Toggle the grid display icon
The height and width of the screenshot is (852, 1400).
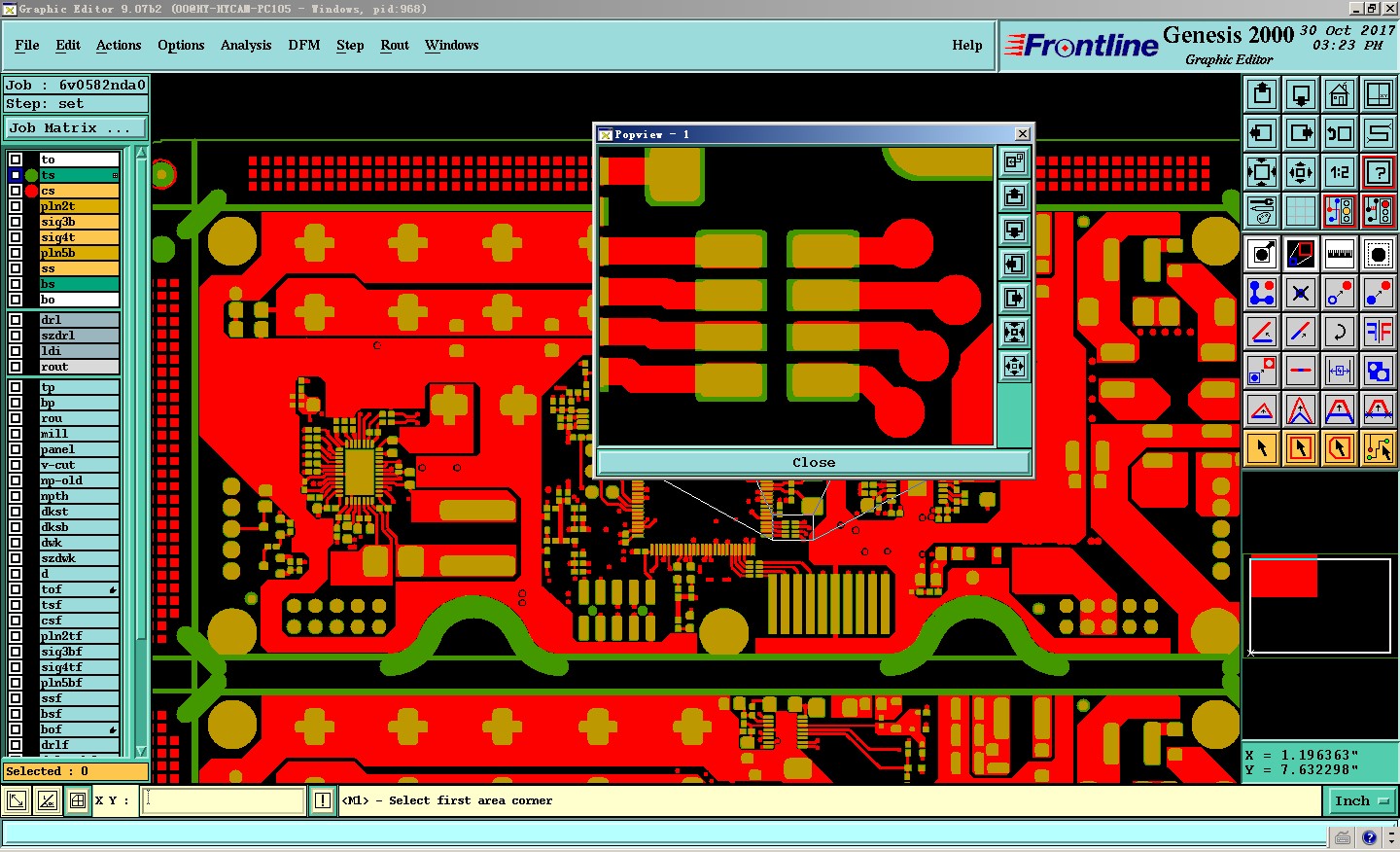click(1301, 210)
